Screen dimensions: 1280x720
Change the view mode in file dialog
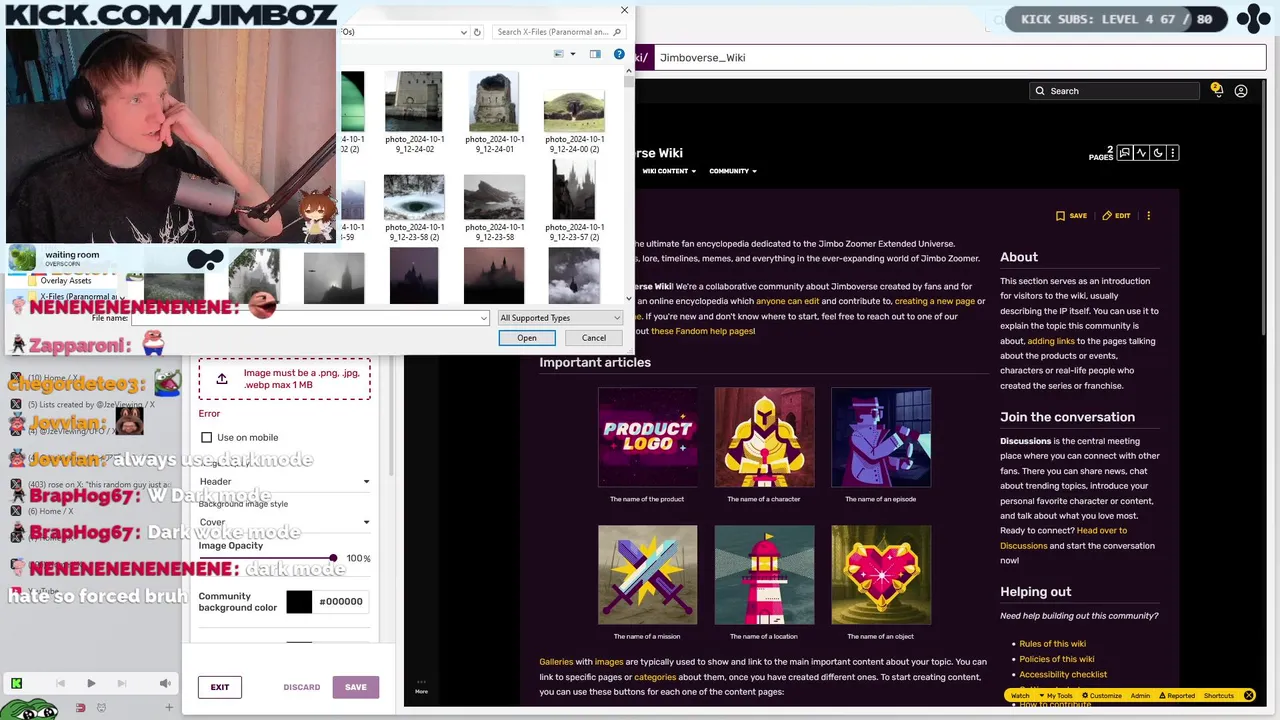tap(559, 54)
